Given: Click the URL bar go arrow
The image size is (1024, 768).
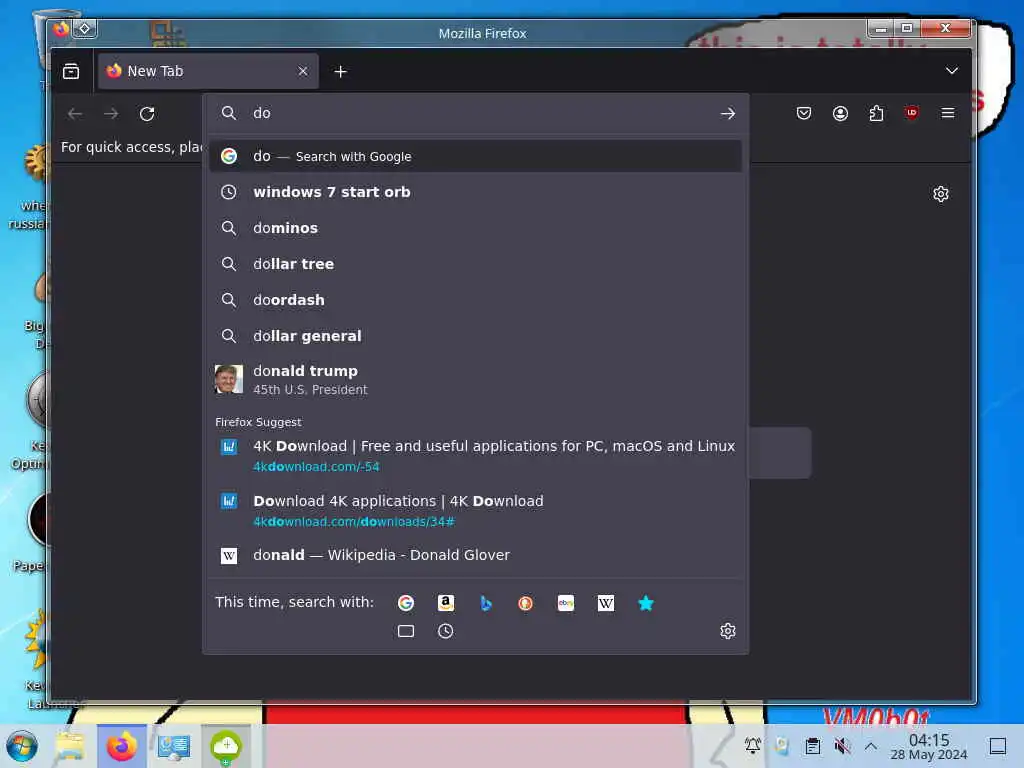Looking at the screenshot, I should click(x=728, y=114).
